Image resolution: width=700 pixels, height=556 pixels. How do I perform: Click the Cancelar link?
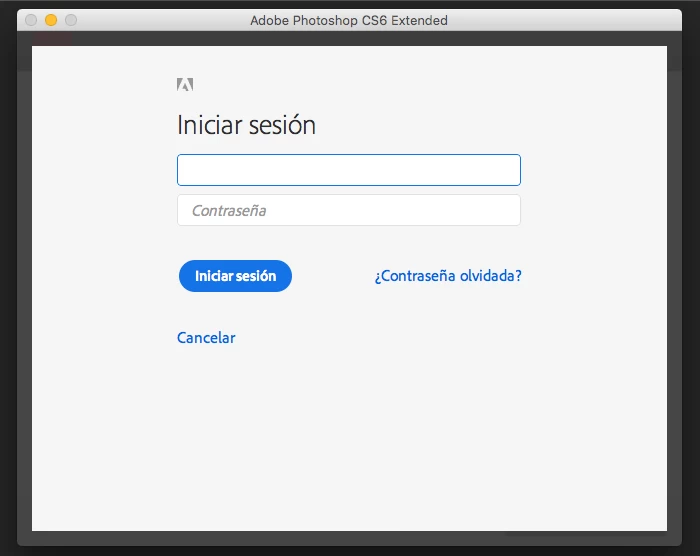click(206, 338)
